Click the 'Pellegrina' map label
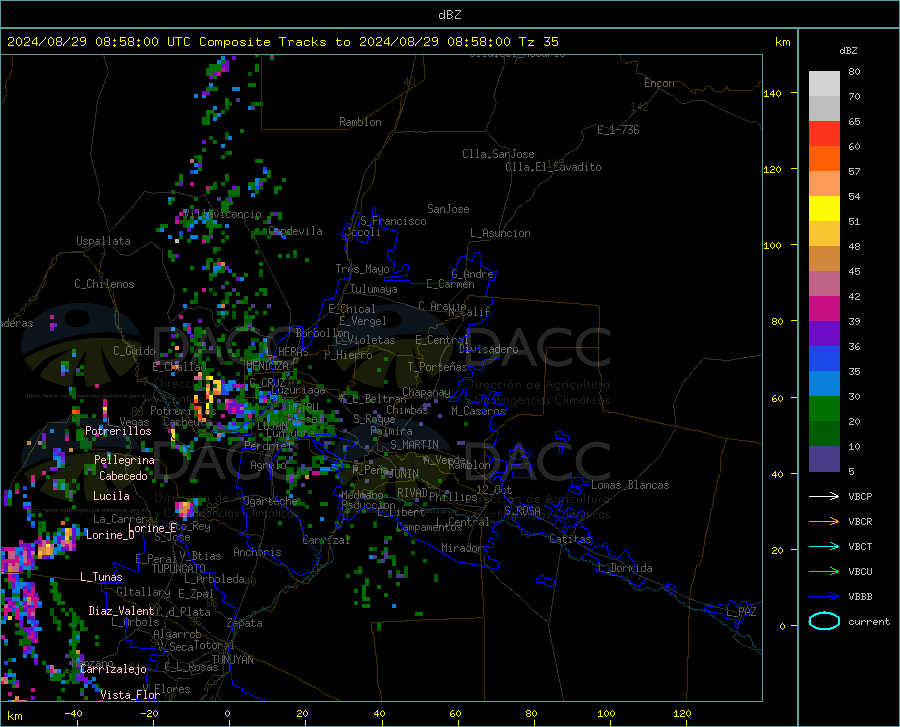Screen dimensions: 900x727 124,460
